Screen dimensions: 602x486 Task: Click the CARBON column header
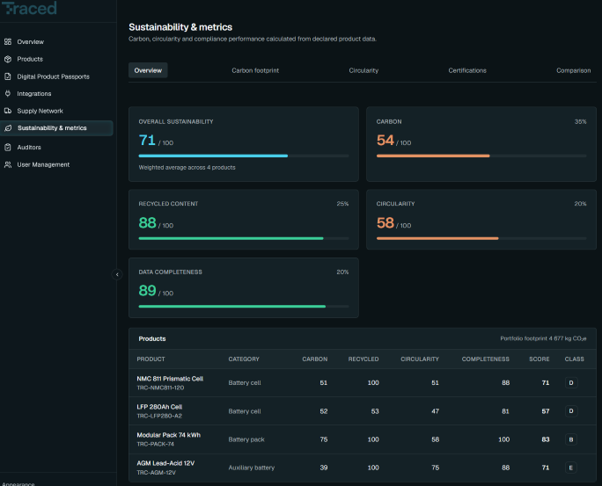[315, 359]
